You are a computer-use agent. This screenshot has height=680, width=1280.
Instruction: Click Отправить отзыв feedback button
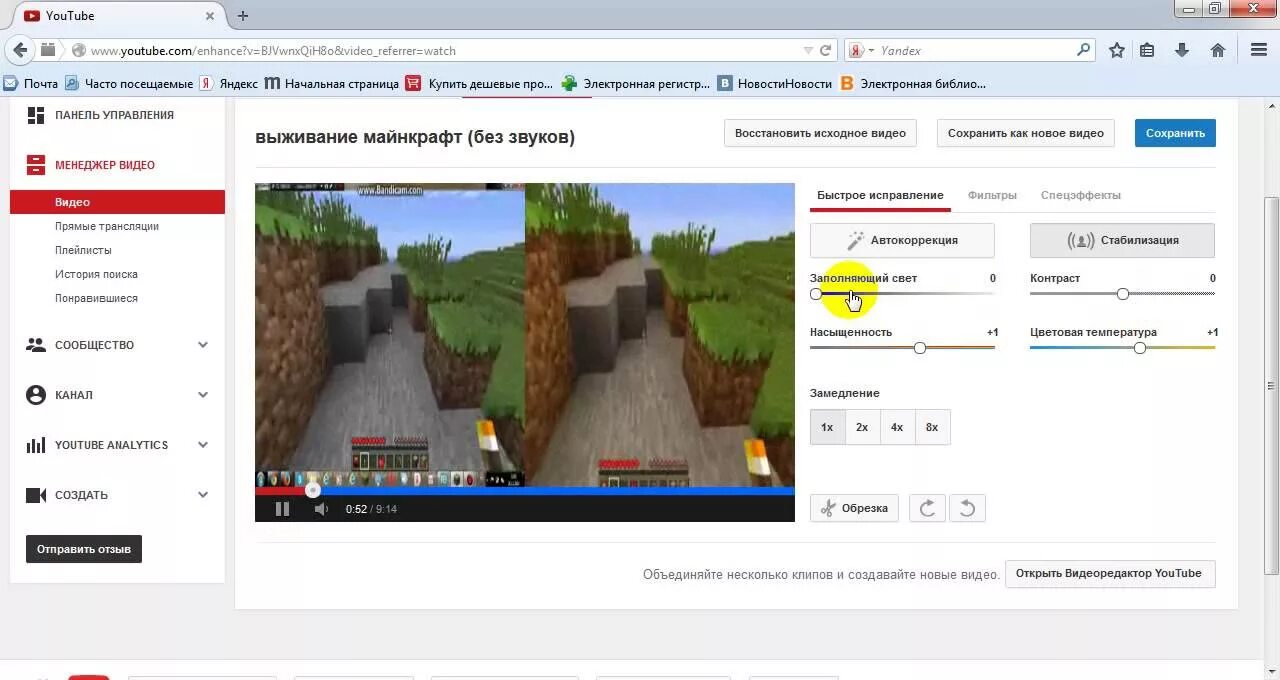(84, 549)
